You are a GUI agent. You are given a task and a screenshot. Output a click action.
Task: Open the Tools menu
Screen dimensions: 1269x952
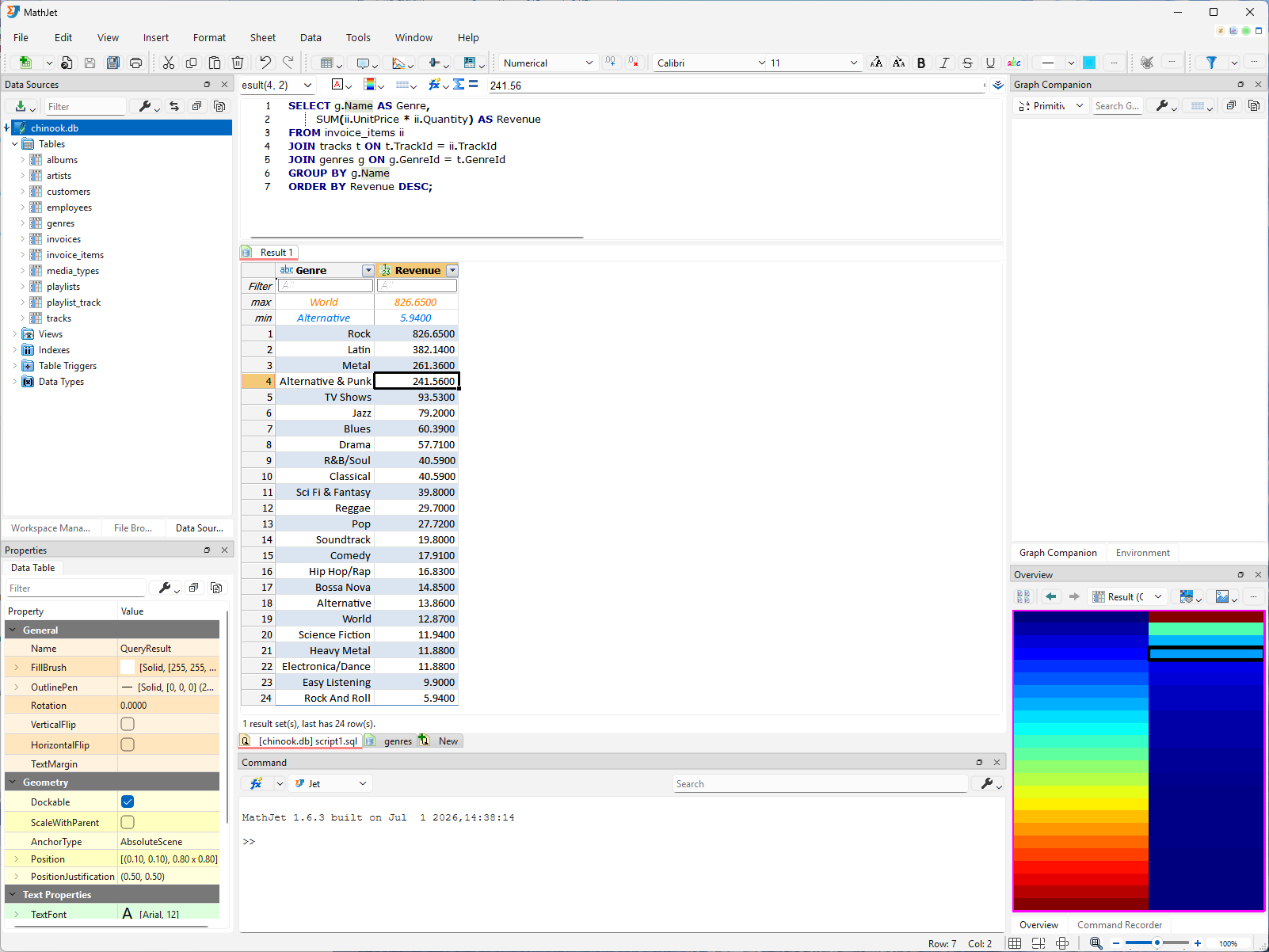pyautogui.click(x=358, y=37)
